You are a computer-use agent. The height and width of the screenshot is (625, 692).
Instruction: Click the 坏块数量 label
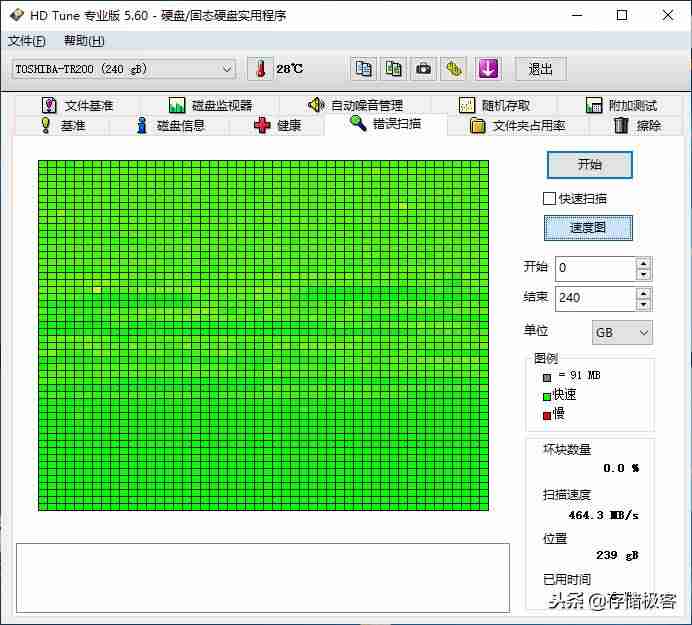pos(567,449)
